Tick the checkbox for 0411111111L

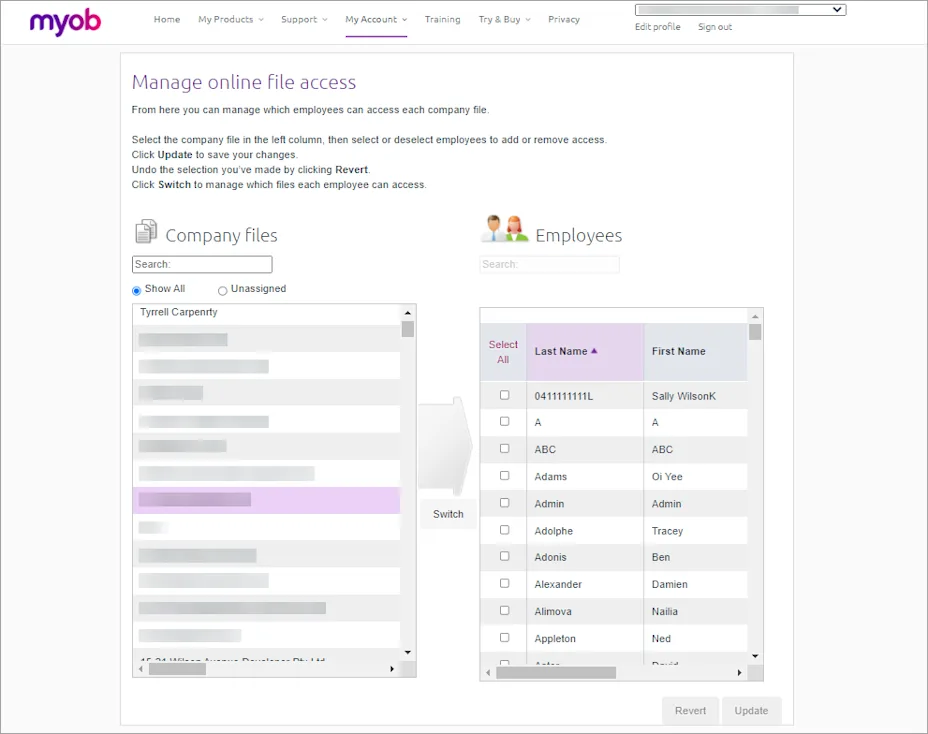tap(504, 395)
